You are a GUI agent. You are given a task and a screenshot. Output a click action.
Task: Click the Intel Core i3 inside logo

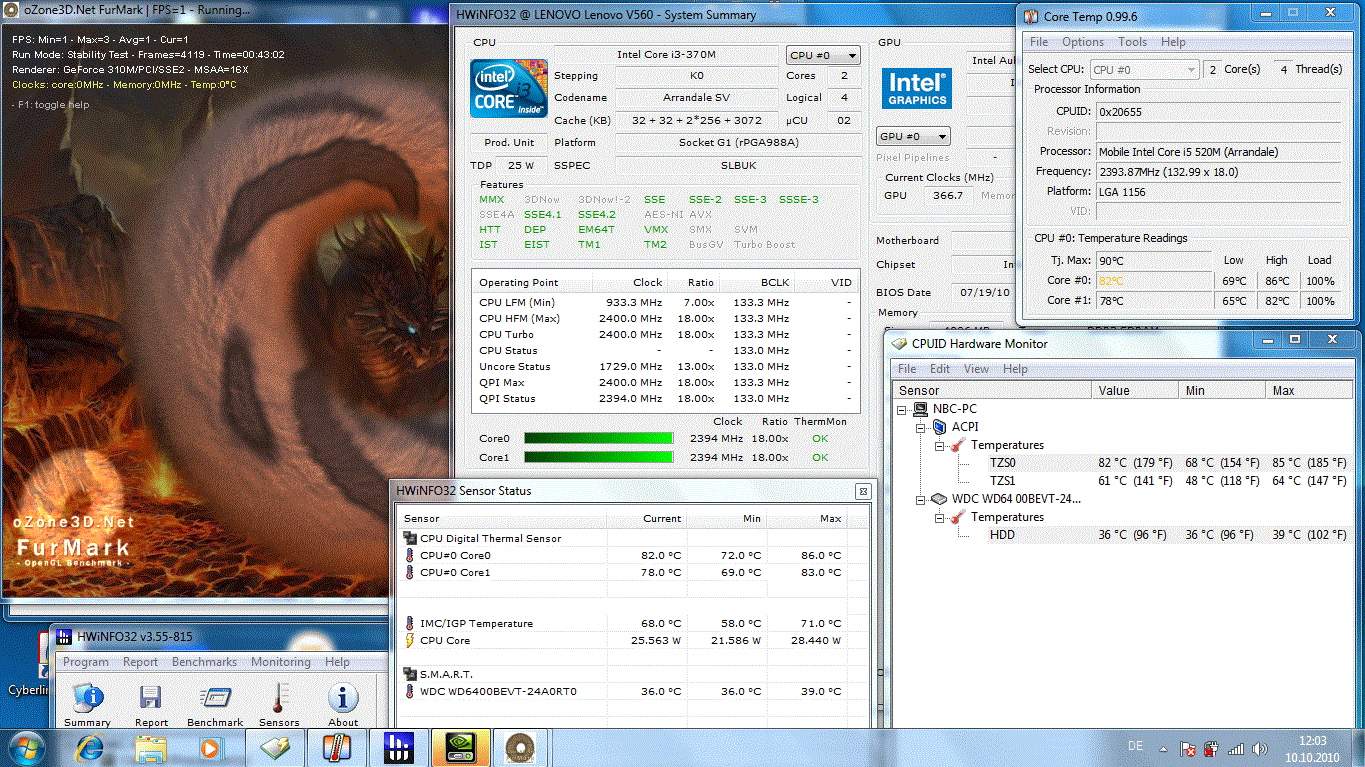(x=509, y=90)
